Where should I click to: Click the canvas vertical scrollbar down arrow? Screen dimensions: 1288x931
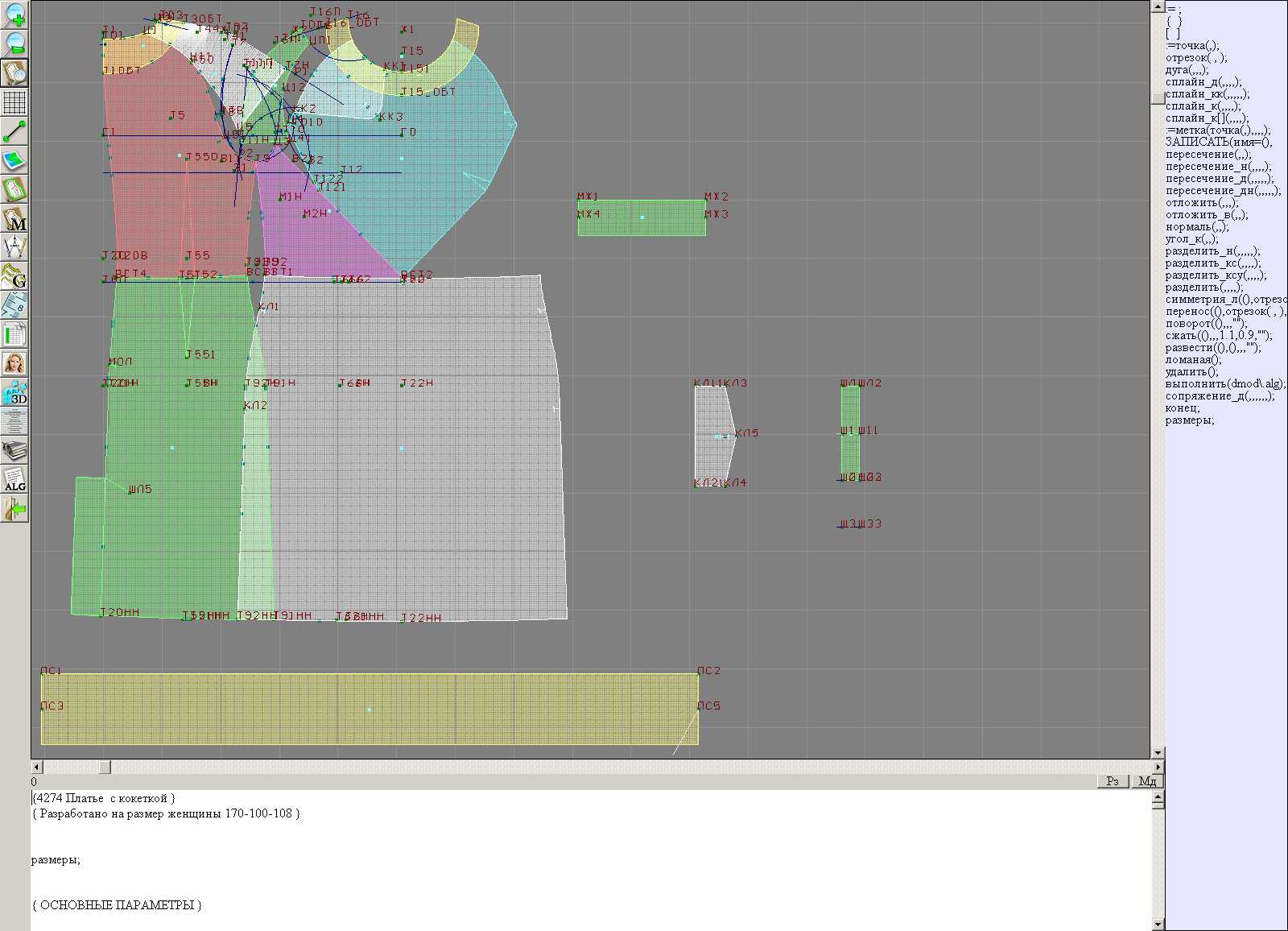(x=1158, y=752)
